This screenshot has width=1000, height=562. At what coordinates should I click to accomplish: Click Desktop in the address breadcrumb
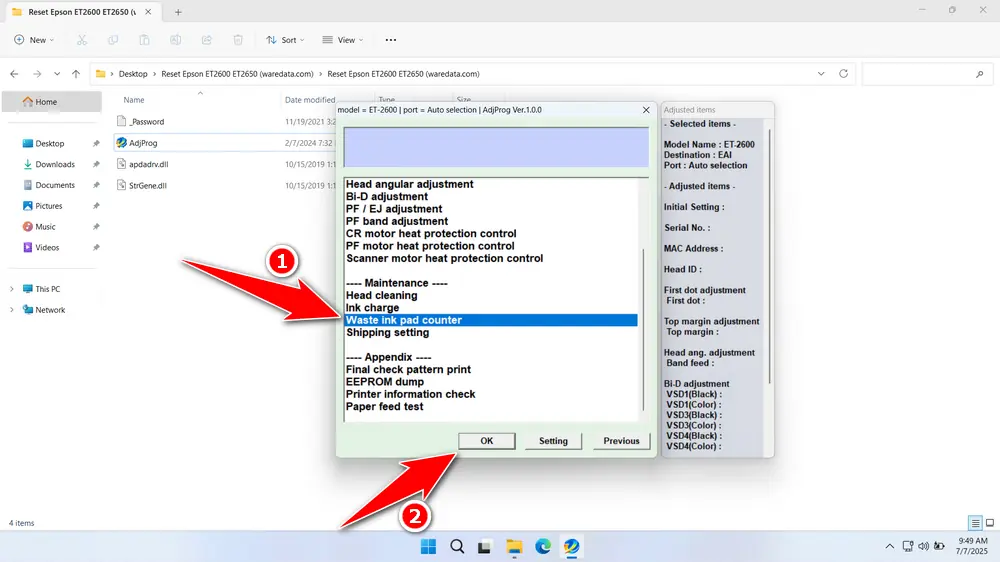(x=133, y=74)
